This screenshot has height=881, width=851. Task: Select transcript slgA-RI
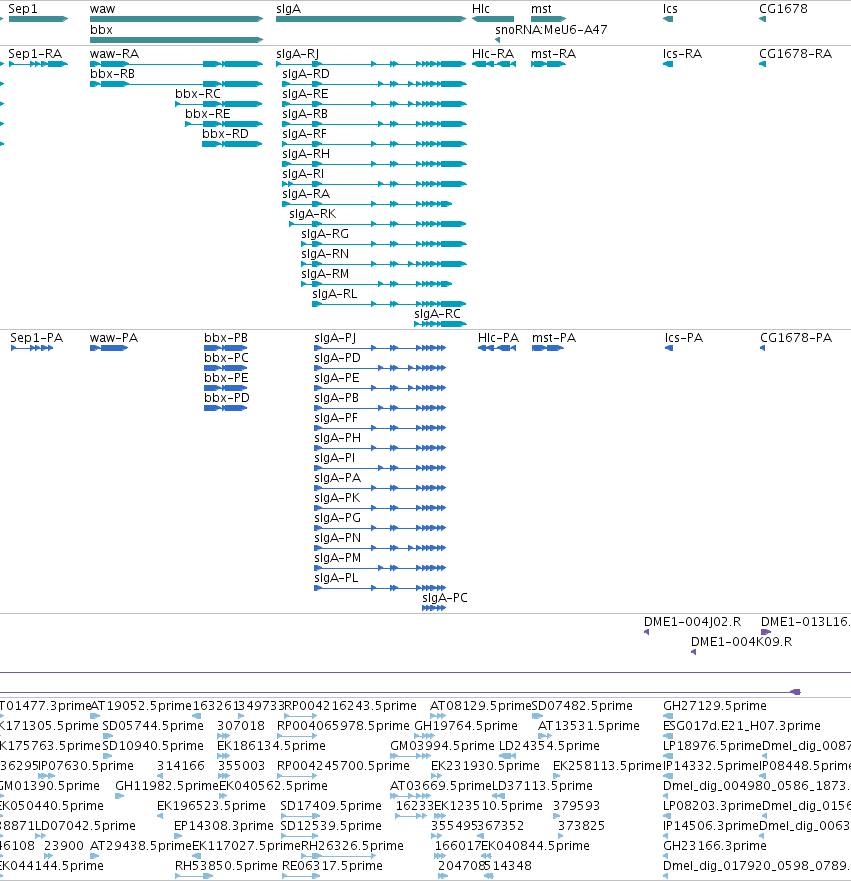[x=374, y=184]
